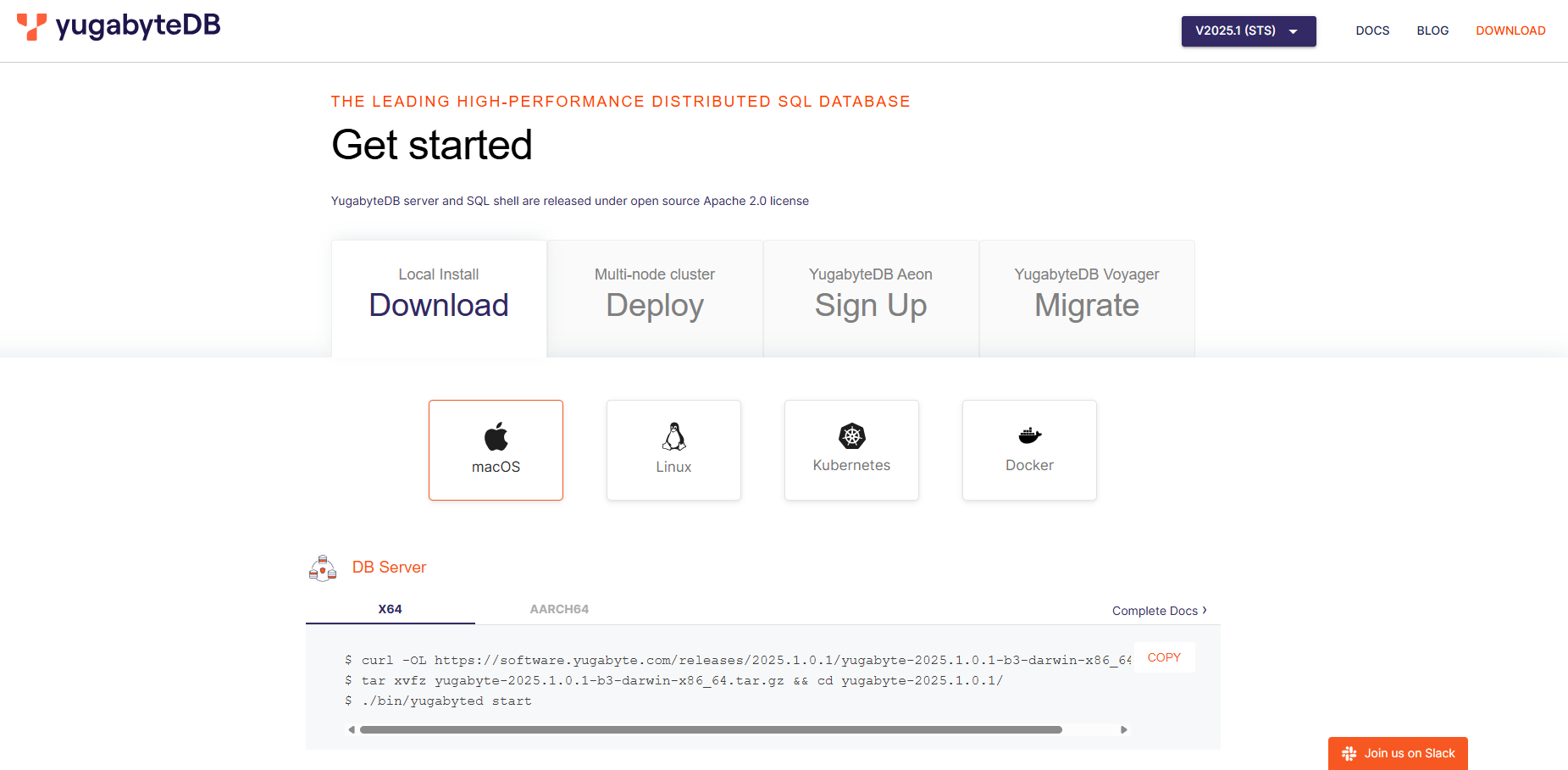Choose the Kubernetes install option
This screenshot has height=770, width=1568.
coord(851,450)
